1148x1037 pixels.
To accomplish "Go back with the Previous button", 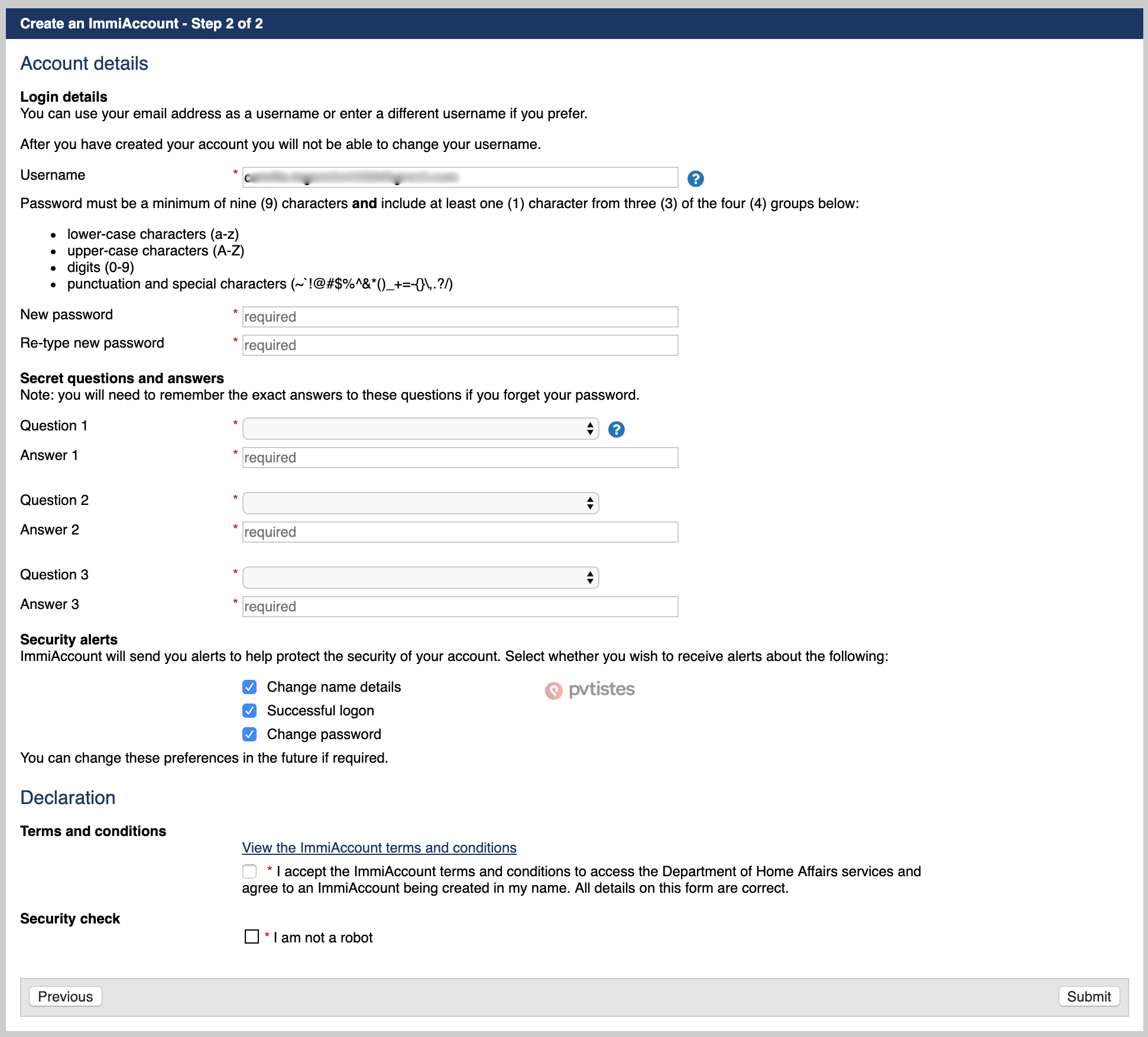I will (65, 997).
